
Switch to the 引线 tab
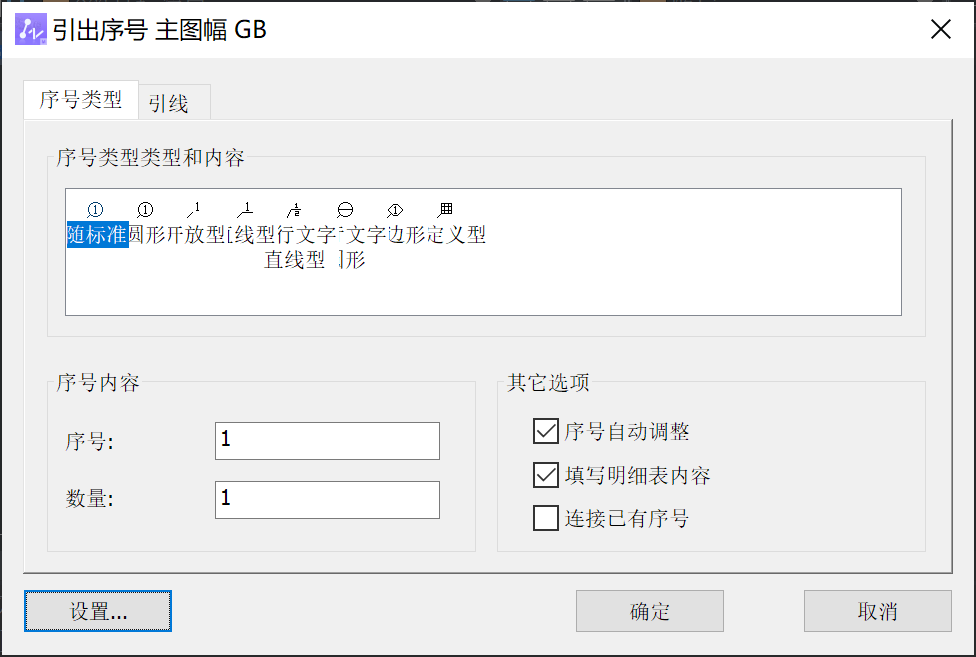tap(169, 103)
